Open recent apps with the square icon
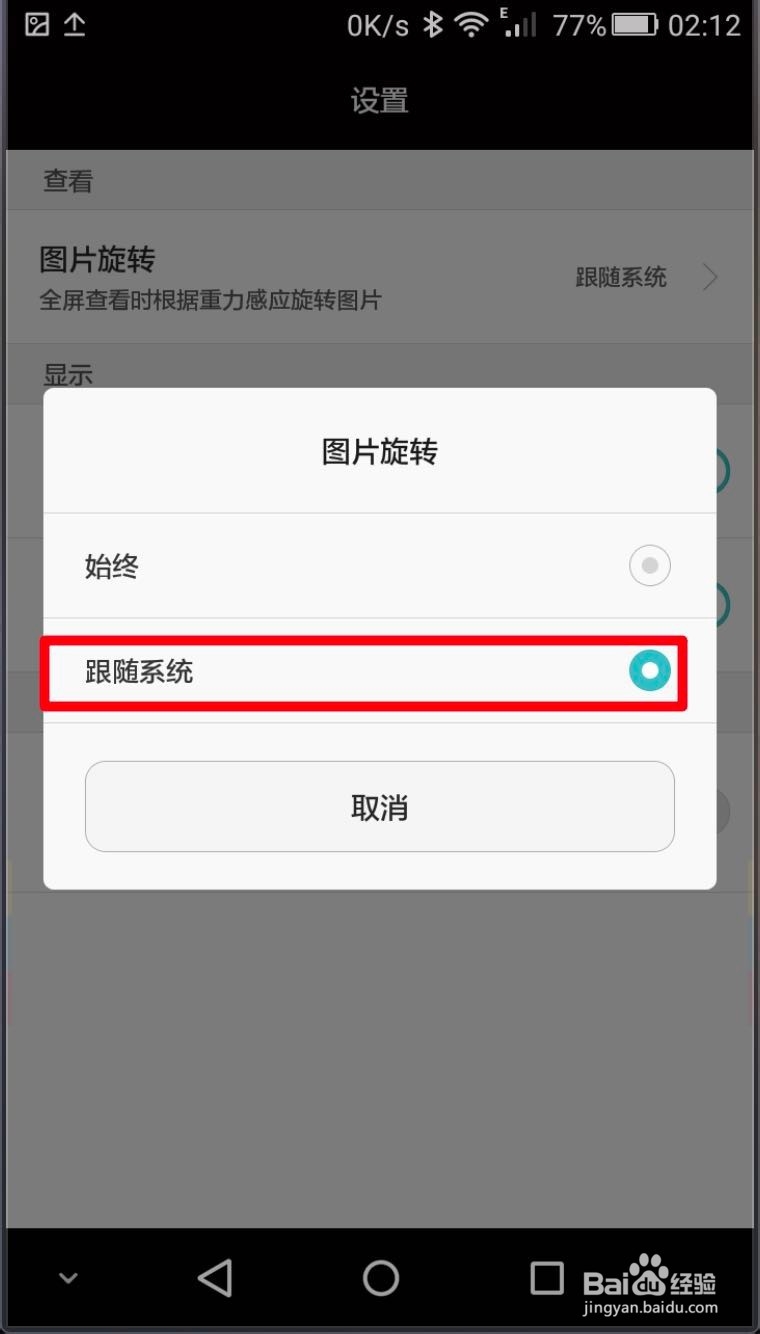Screen dimensions: 760x1334 (x=547, y=1277)
